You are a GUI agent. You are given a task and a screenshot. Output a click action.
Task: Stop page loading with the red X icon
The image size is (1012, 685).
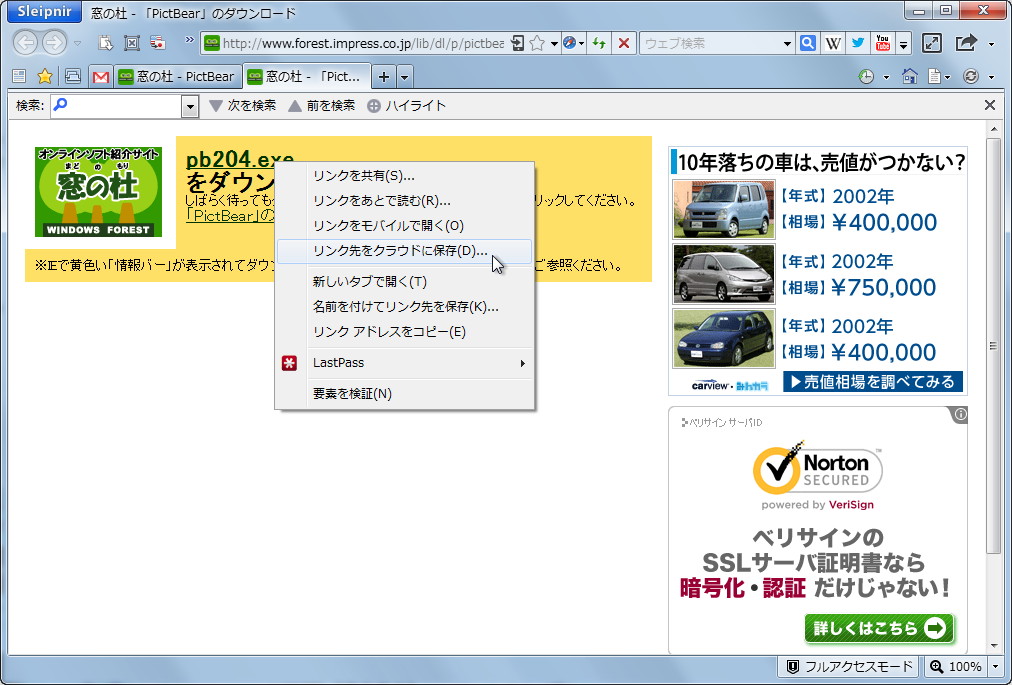point(626,43)
